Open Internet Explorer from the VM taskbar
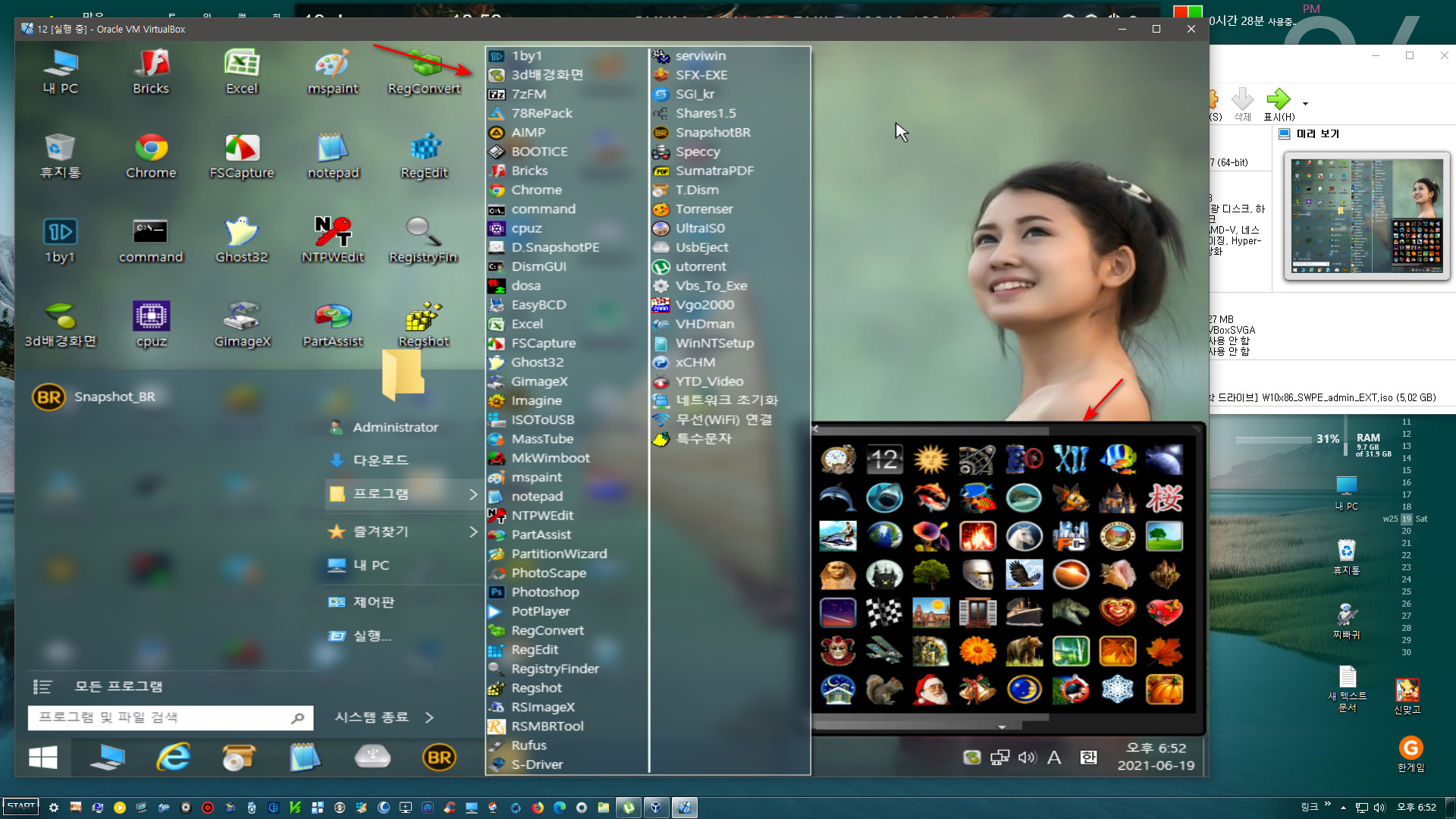 click(x=174, y=757)
